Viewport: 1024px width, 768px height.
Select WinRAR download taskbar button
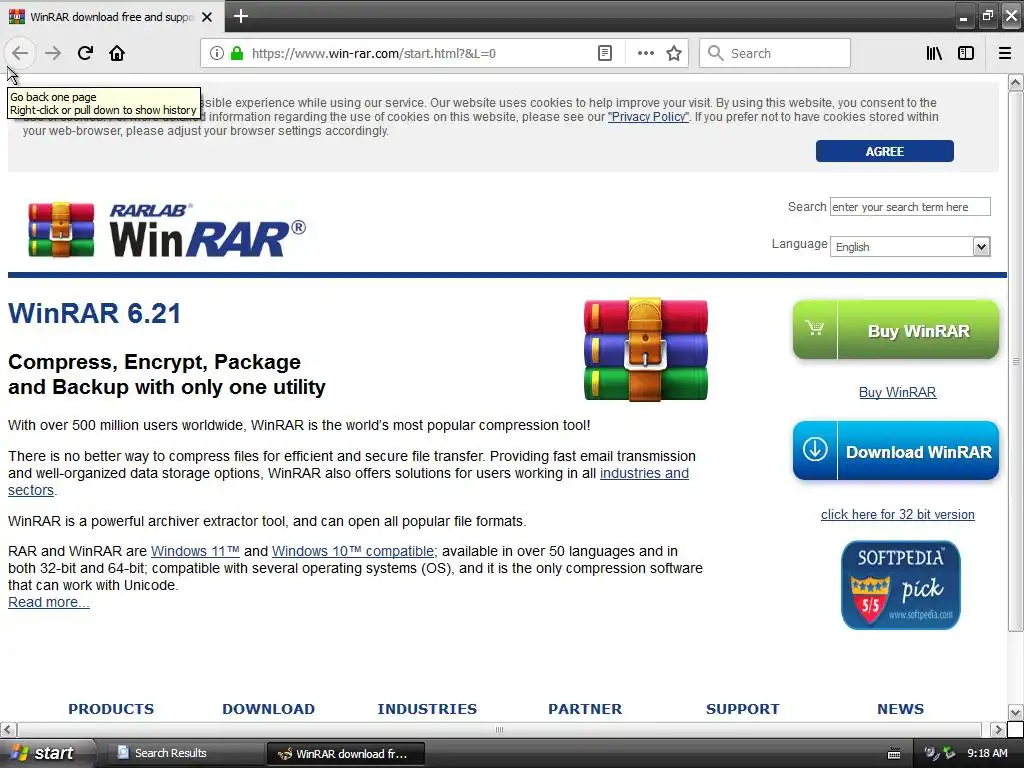coord(346,754)
